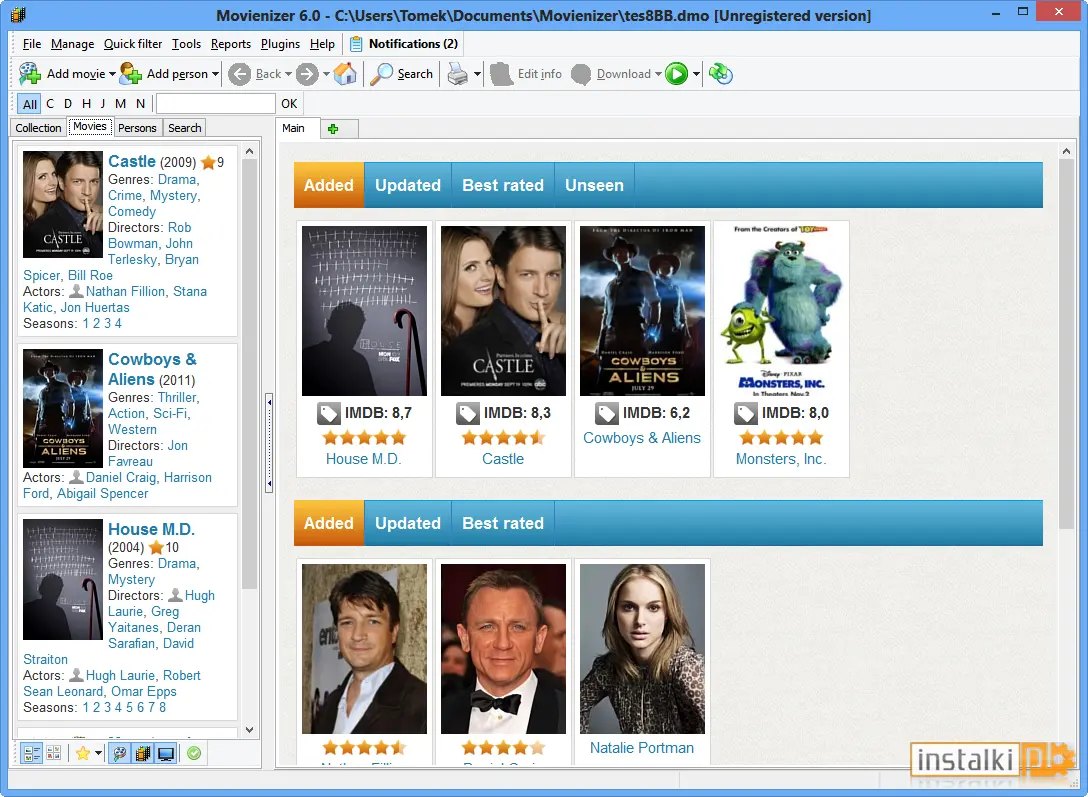1088x797 pixels.
Task: Toggle the movies film-reel filter icon
Action: click(120, 753)
